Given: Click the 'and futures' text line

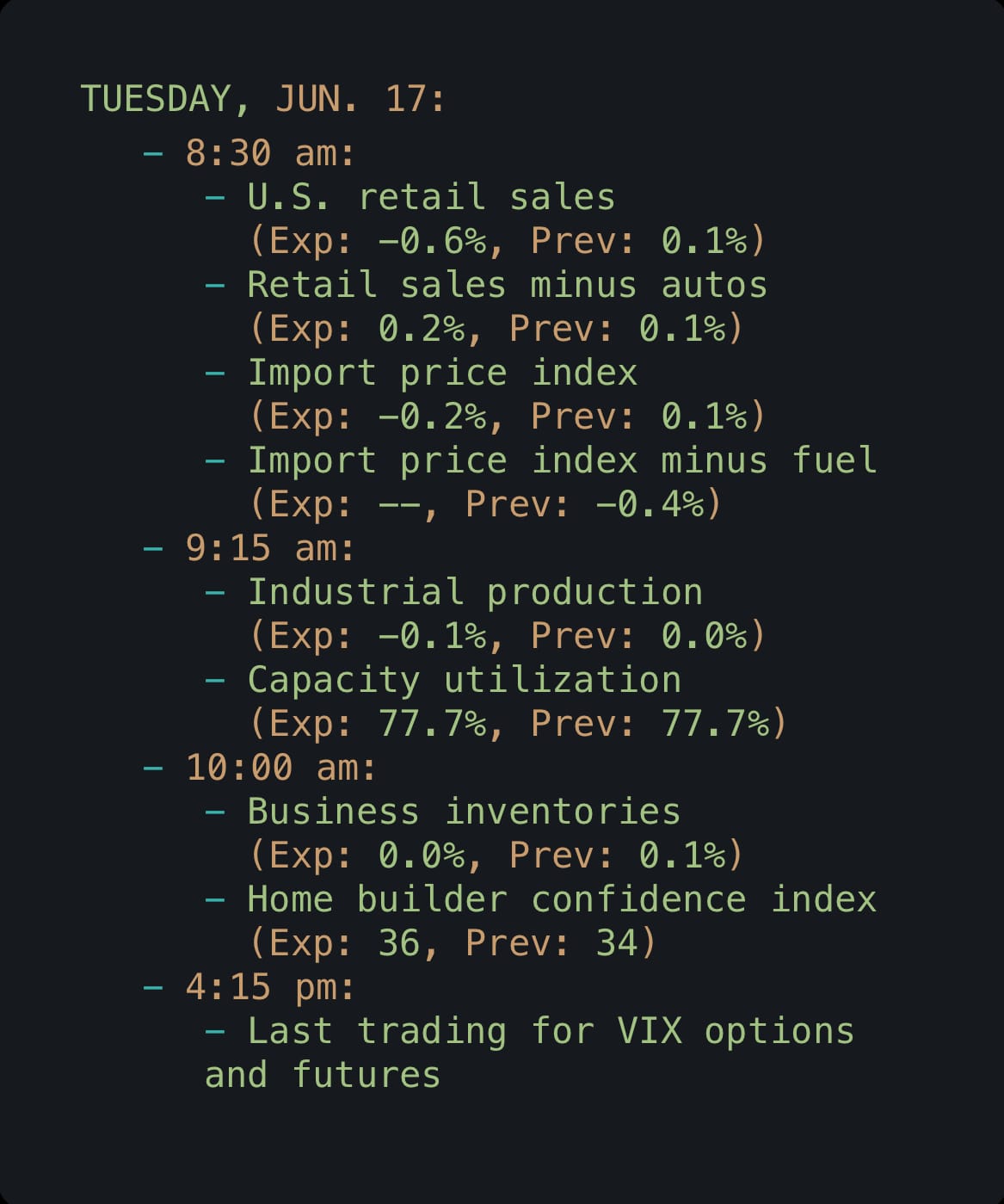Looking at the screenshot, I should [323, 1075].
